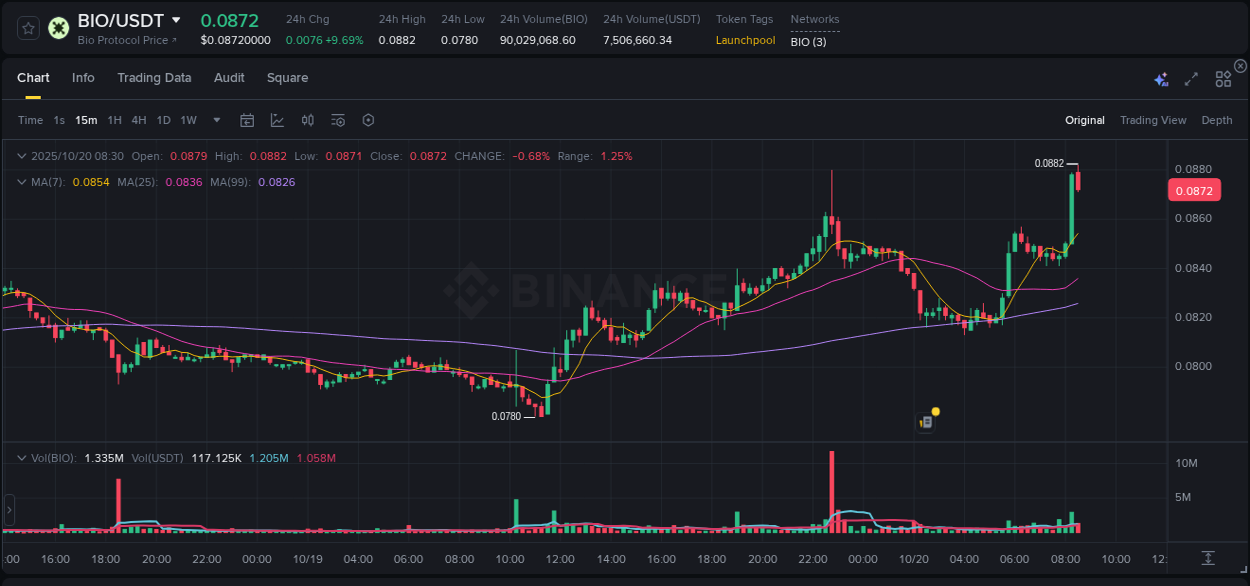Collapse the Vol(BIO) volume row
The width and height of the screenshot is (1250, 586).
pos(22,457)
